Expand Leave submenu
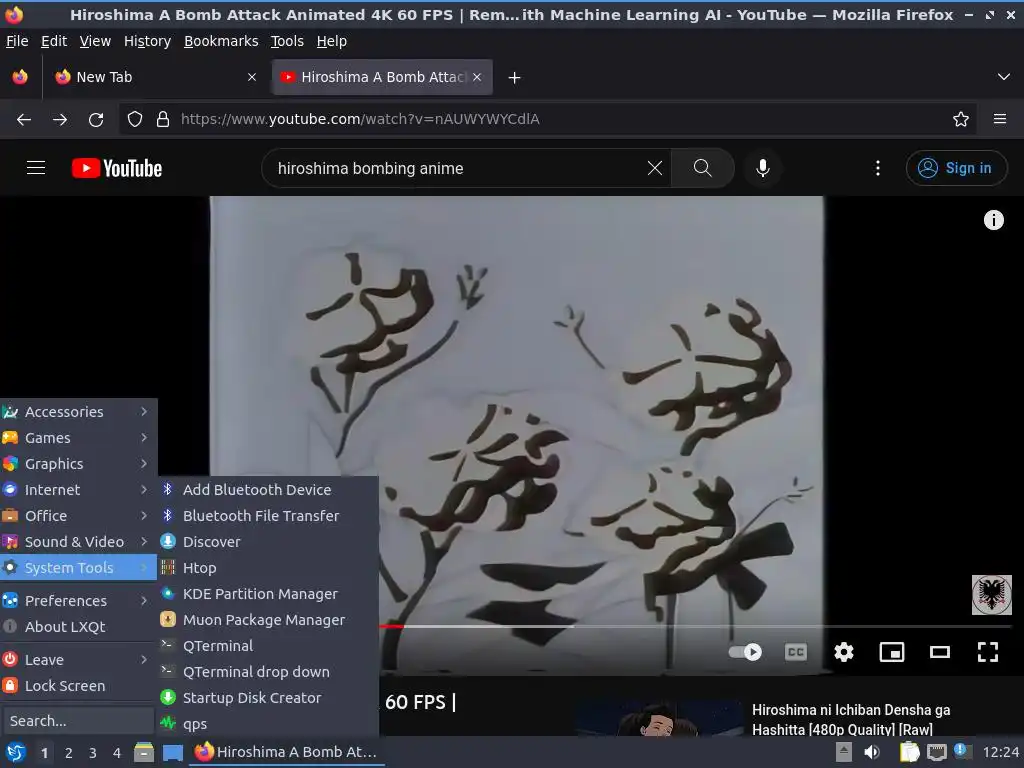Viewport: 1024px width, 768px height. click(x=78, y=660)
